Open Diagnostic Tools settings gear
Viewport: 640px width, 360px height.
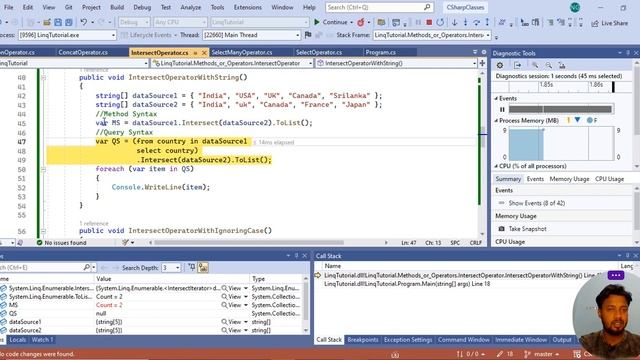pos(500,65)
